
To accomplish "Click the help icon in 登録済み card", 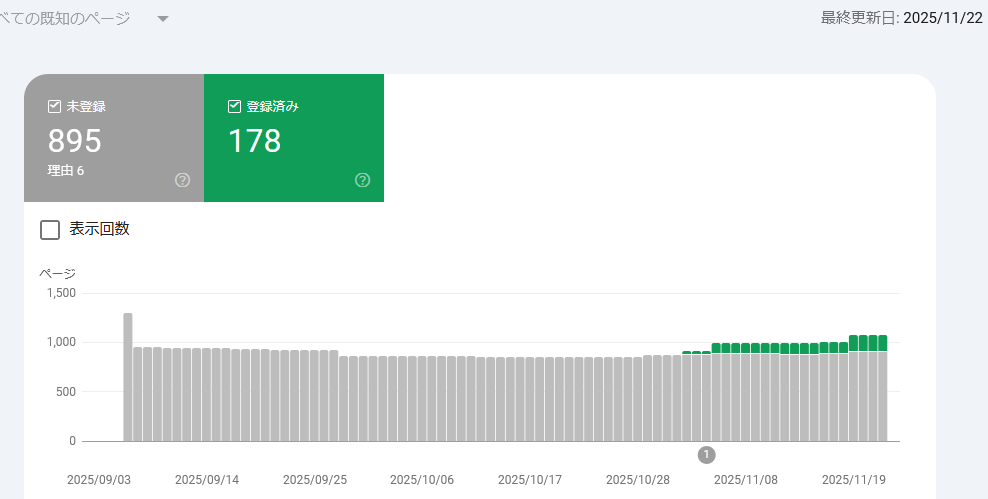I will (362, 180).
